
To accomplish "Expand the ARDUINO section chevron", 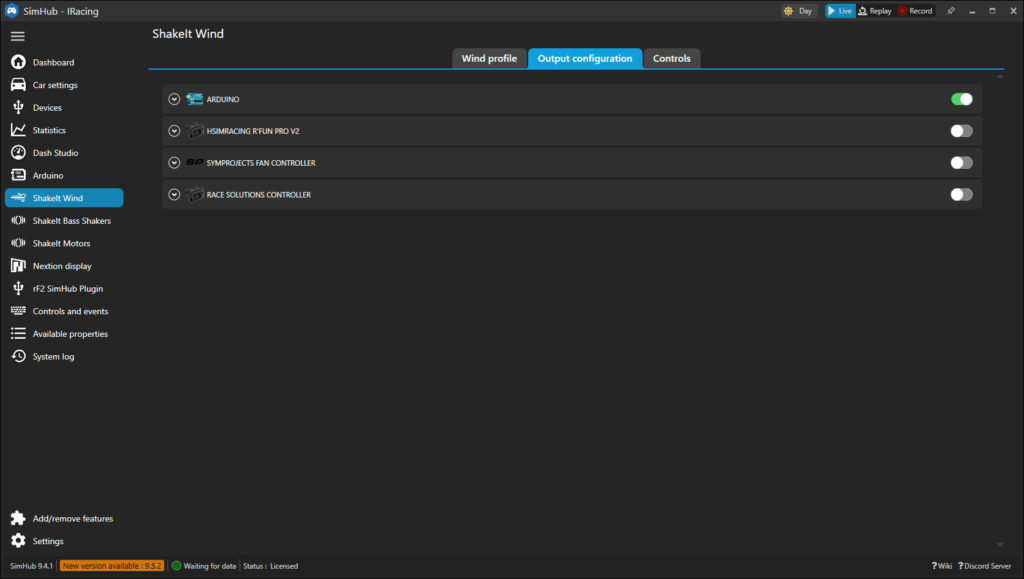I will pyautogui.click(x=174, y=99).
